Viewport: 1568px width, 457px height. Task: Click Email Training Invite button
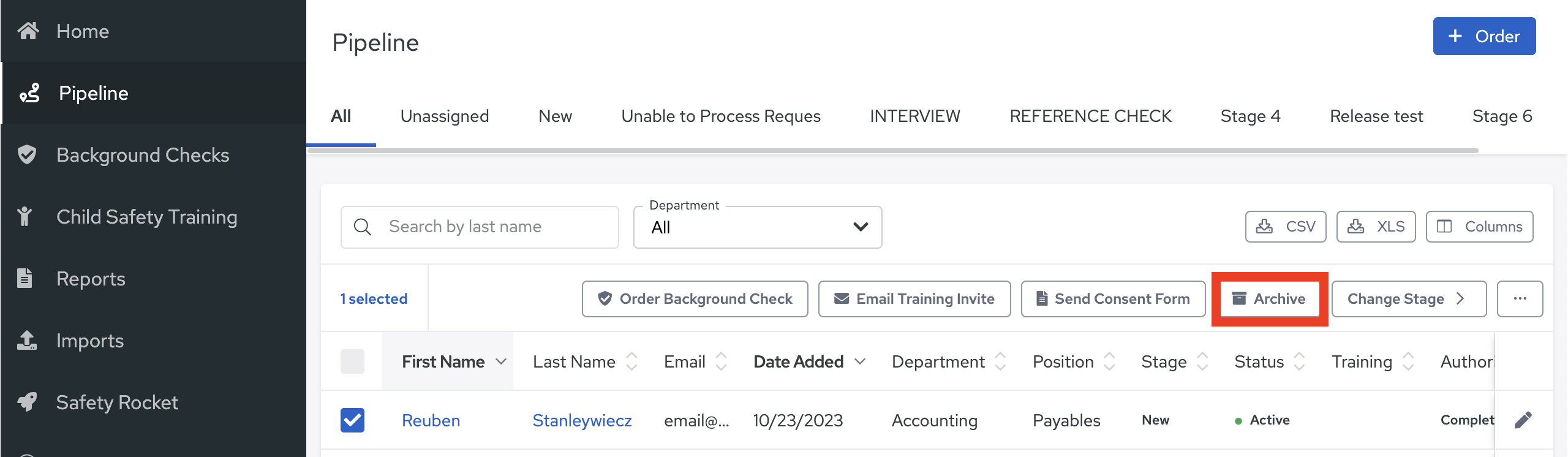(x=914, y=298)
